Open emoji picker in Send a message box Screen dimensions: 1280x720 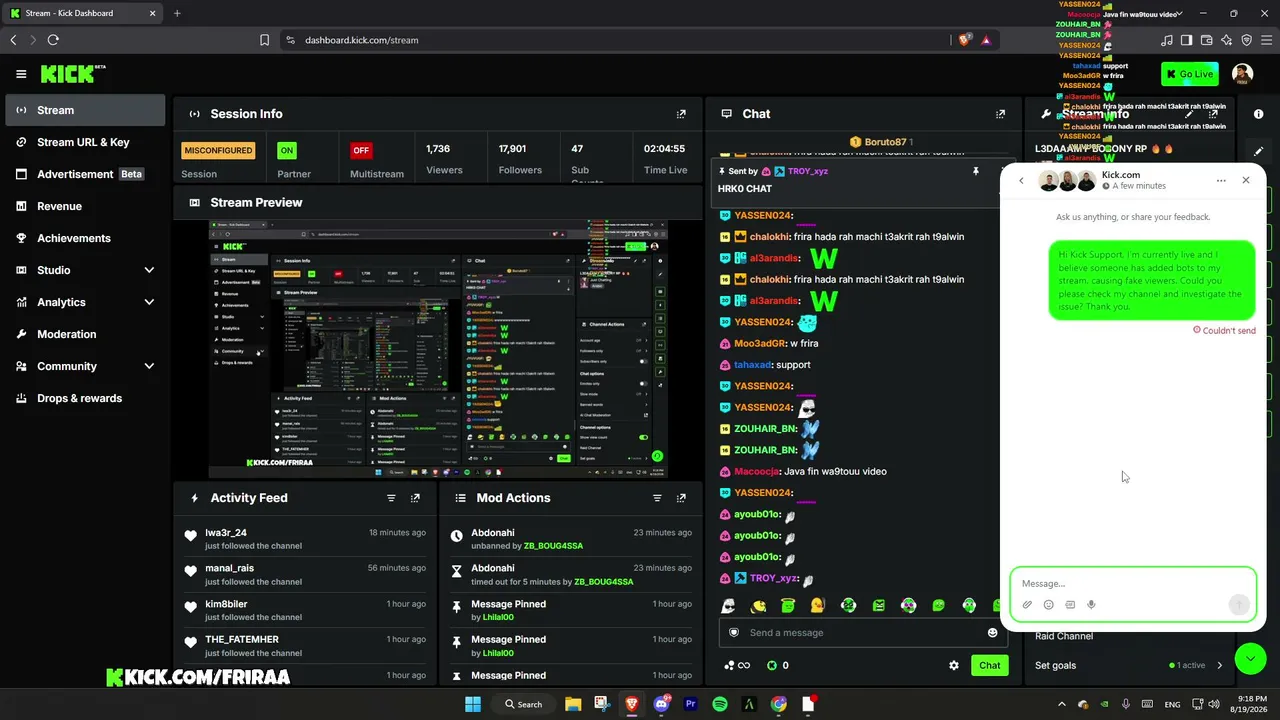point(993,632)
